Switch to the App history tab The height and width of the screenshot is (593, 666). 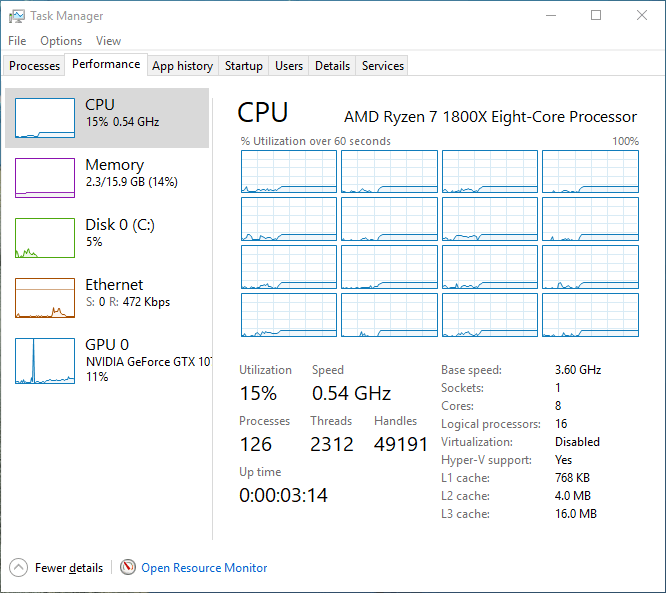pyautogui.click(x=182, y=66)
